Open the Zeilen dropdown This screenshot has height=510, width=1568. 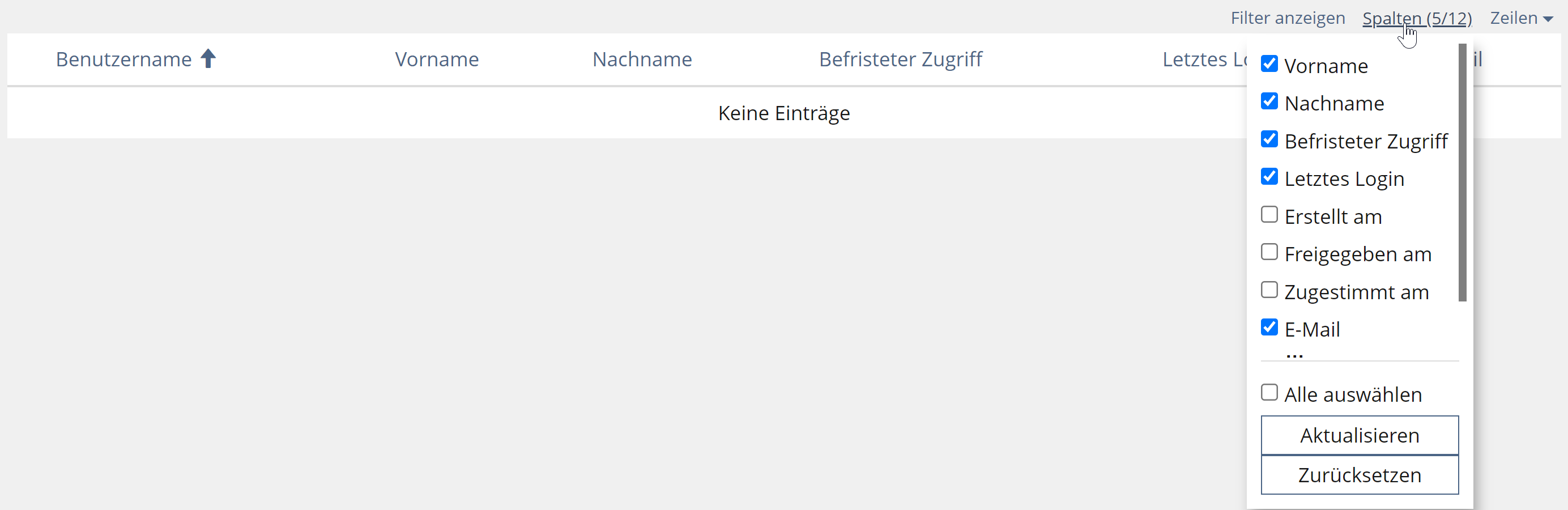(x=1520, y=18)
